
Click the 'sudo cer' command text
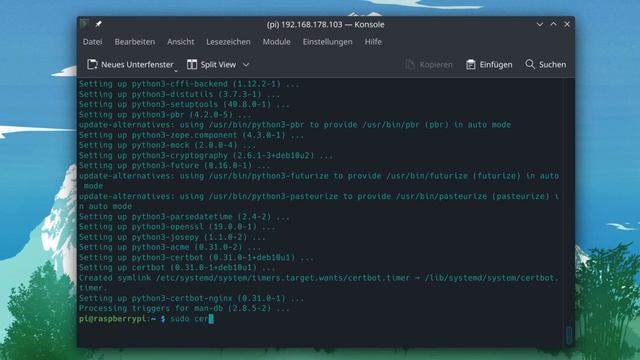point(189,319)
